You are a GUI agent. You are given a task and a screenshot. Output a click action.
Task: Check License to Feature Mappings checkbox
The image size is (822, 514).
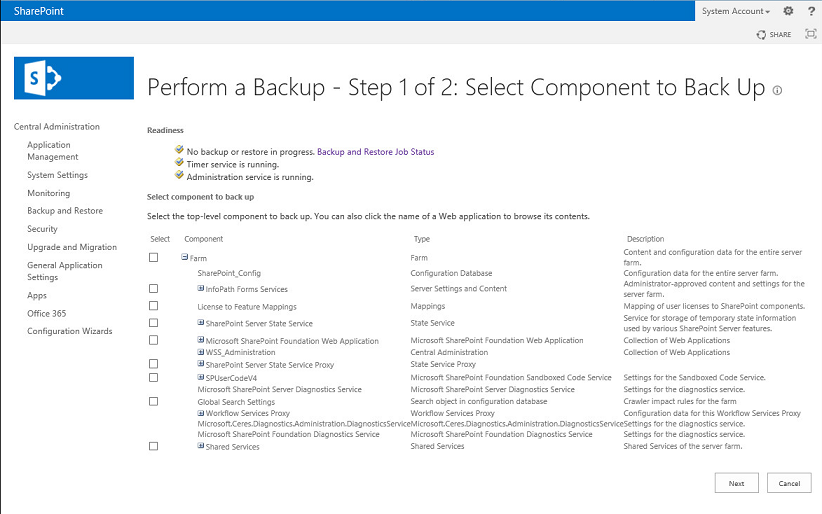pos(153,306)
